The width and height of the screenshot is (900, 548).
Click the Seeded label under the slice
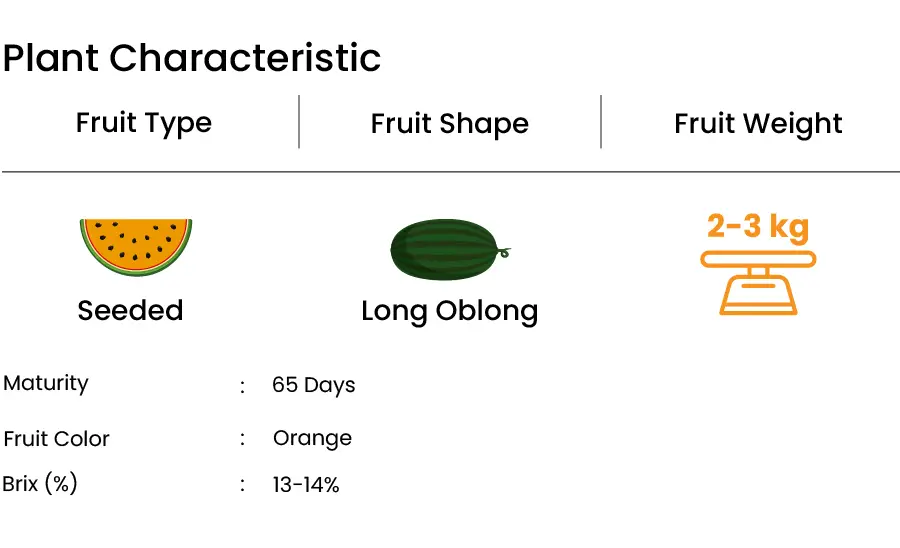pos(130,310)
